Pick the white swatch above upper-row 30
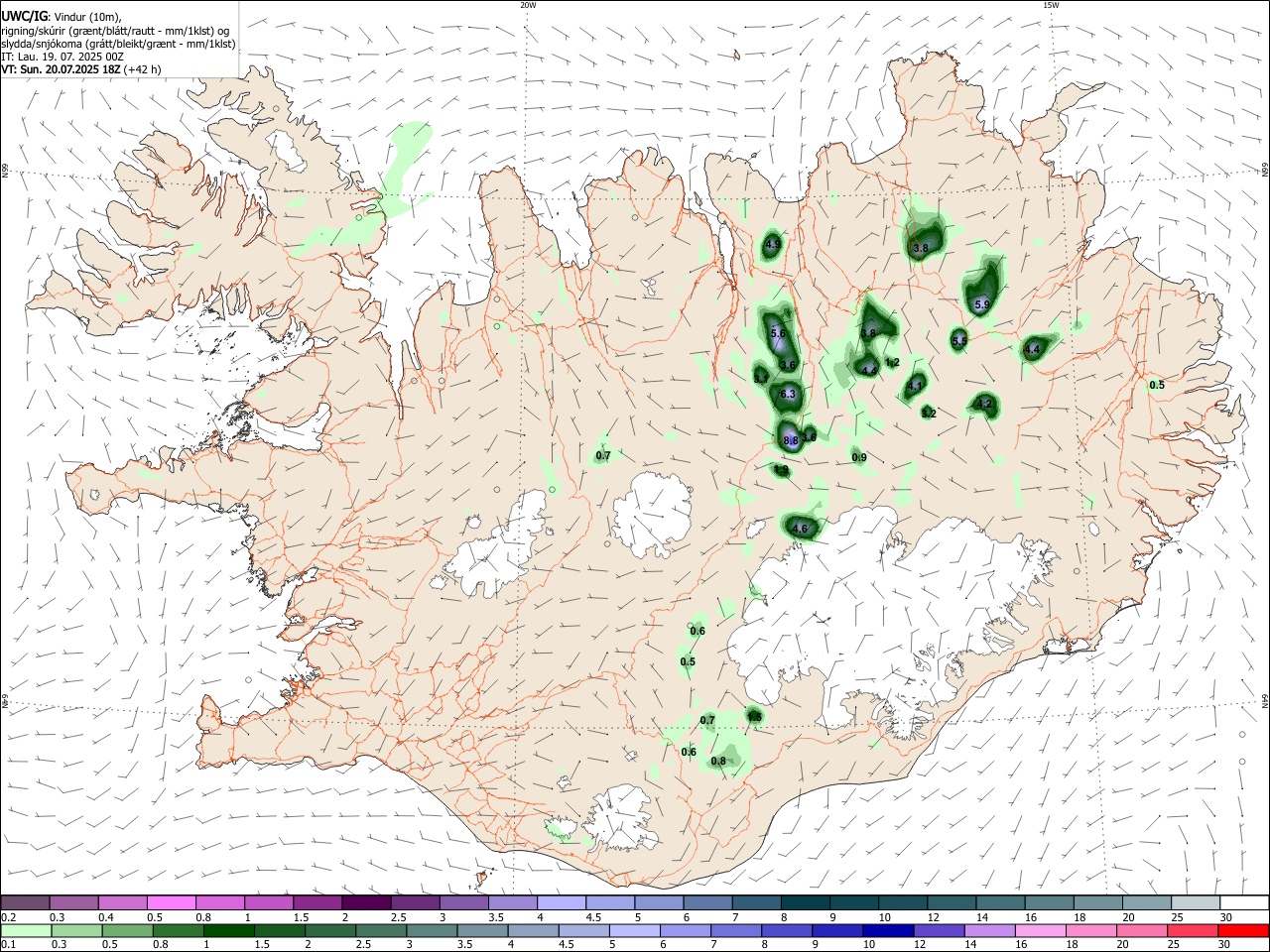The width and height of the screenshot is (1270, 952). click(x=1243, y=902)
